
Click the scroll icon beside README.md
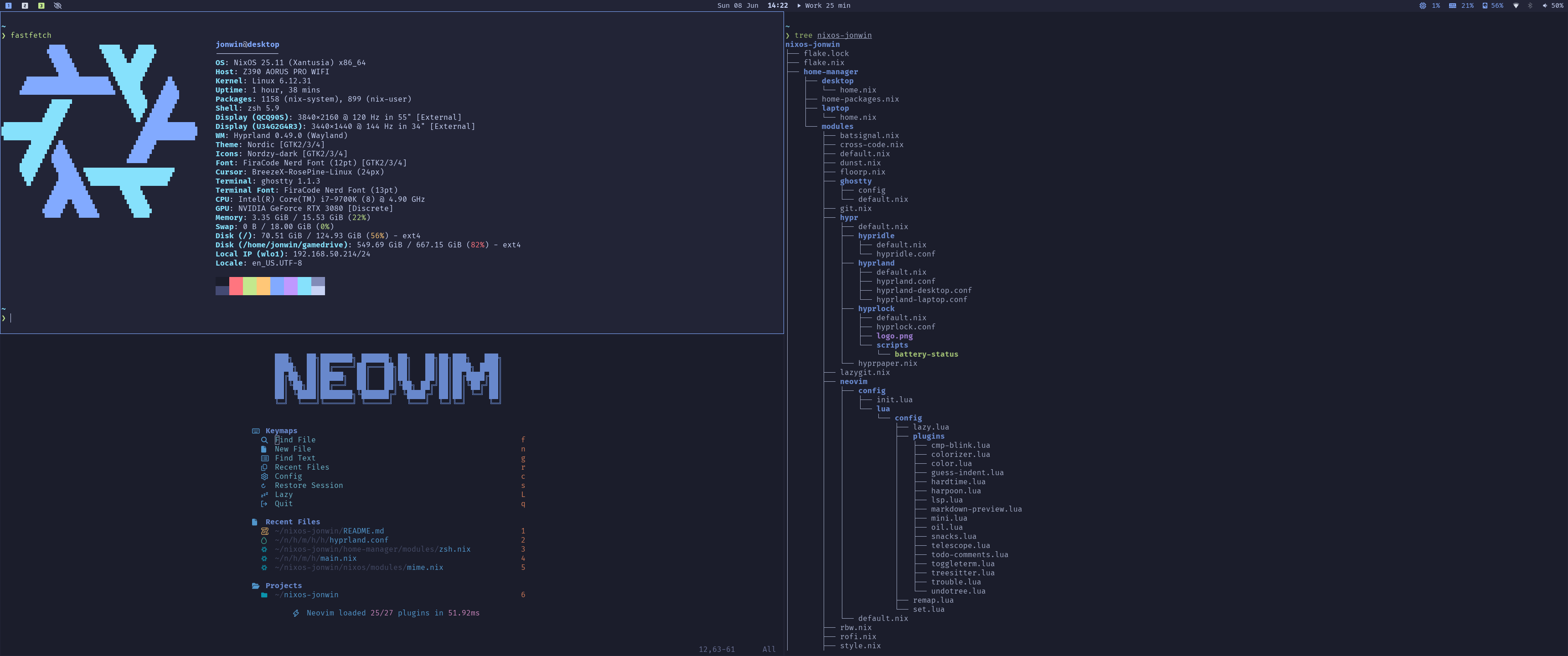[265, 531]
